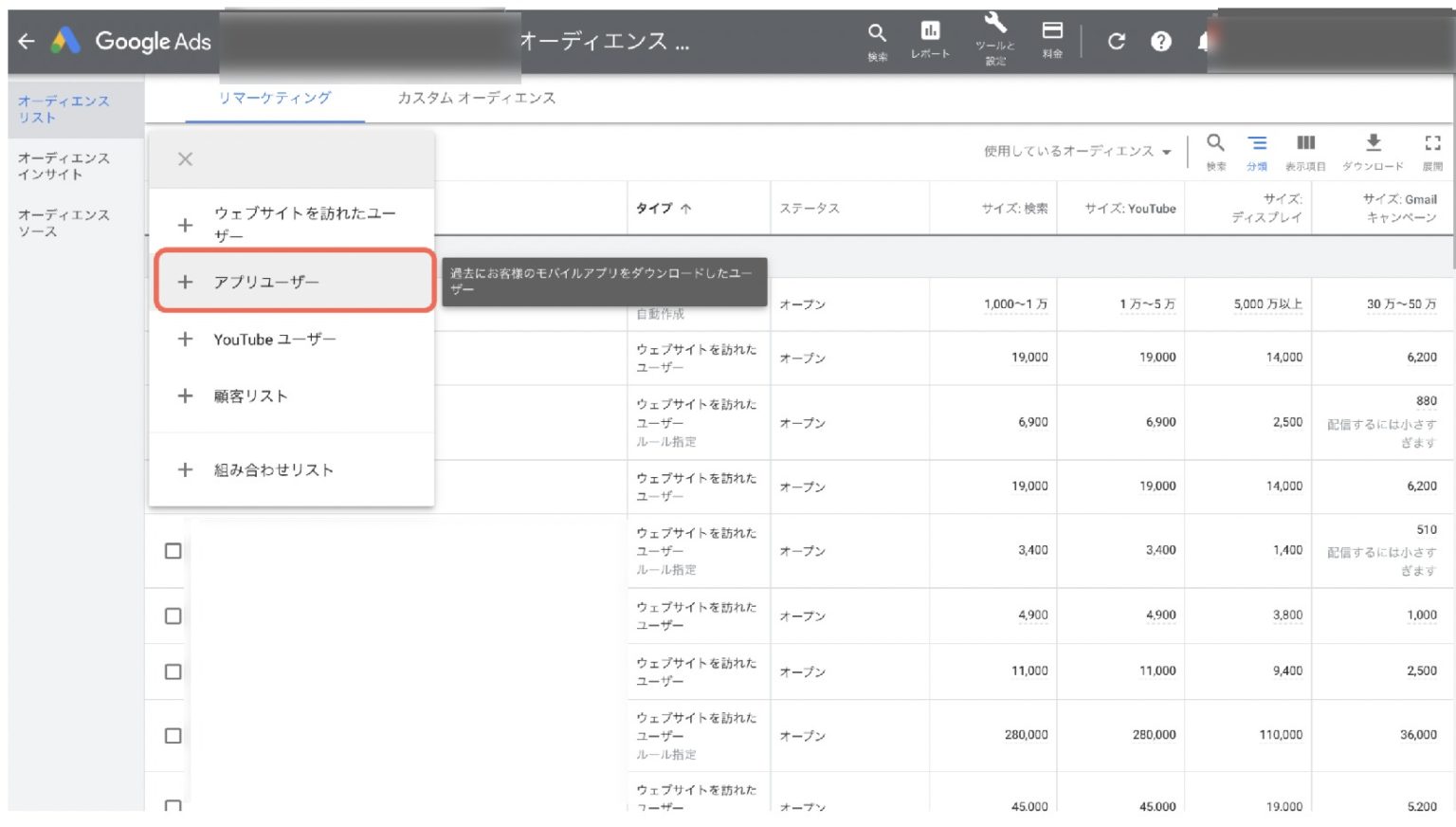Expand table to fullscreen with 展開 icon
The width and height of the screenshot is (1456, 827).
pyautogui.click(x=1432, y=143)
